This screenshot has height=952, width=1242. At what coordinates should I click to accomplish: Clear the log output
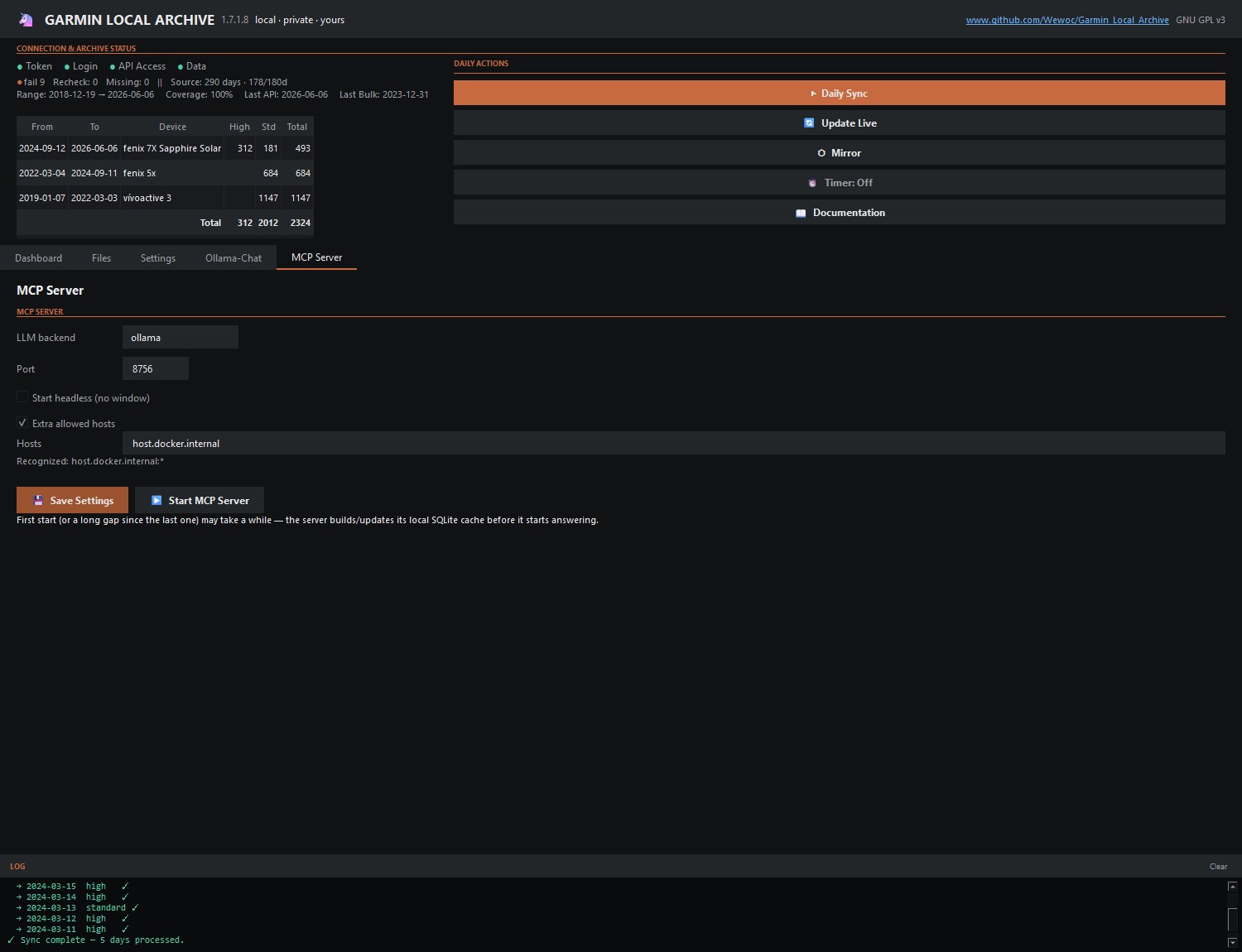(x=1218, y=867)
